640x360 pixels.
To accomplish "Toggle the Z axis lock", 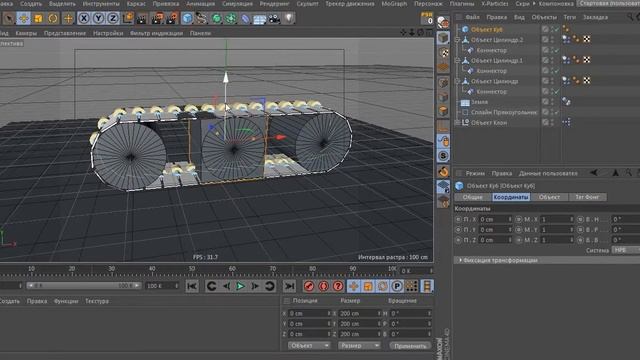I will [113, 18].
